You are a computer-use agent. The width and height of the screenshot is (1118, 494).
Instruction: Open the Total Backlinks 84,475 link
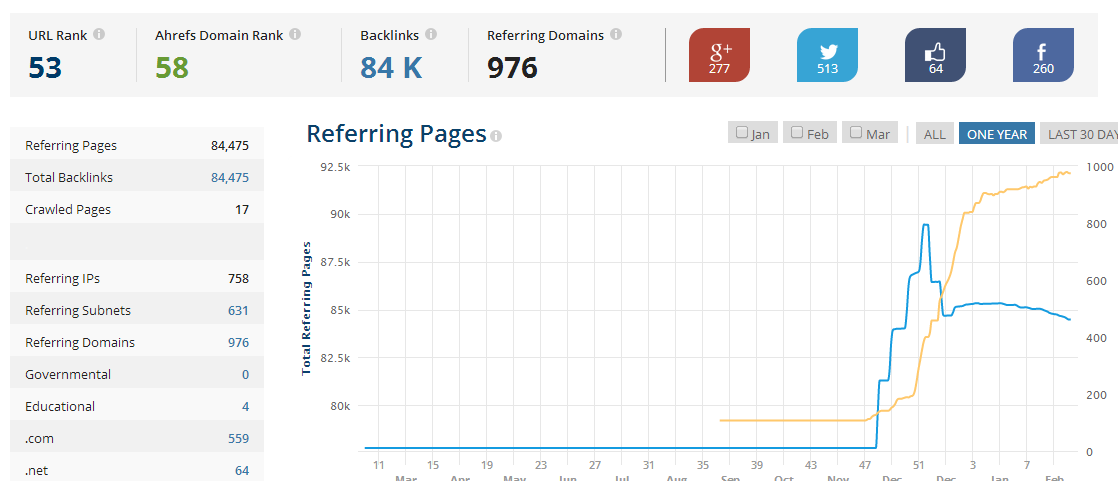(x=230, y=177)
